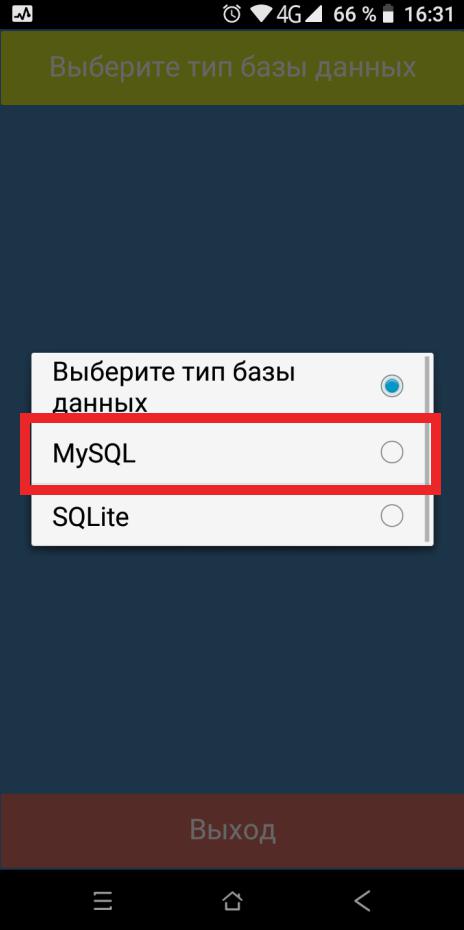Image resolution: width=464 pixels, height=930 pixels.
Task: Tap the 66 % battery percentage text
Action: pos(355,15)
